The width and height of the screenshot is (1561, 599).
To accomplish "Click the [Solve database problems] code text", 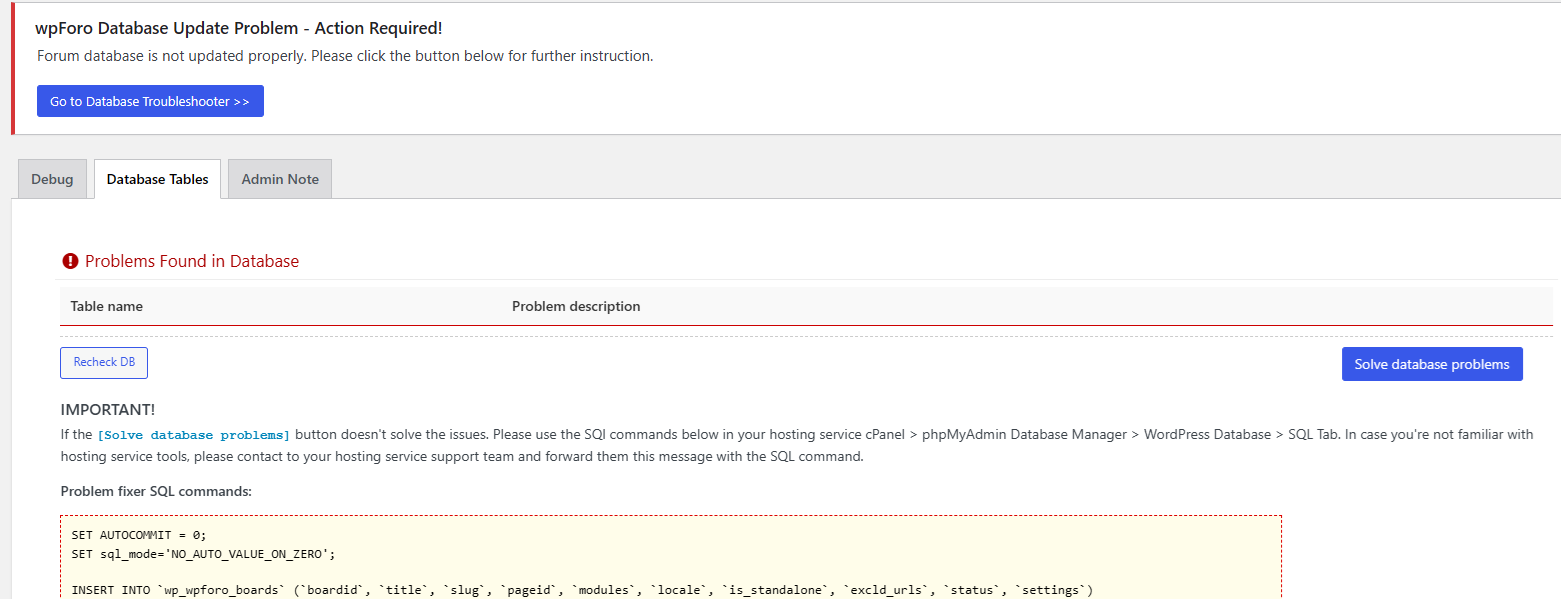I will [194, 435].
